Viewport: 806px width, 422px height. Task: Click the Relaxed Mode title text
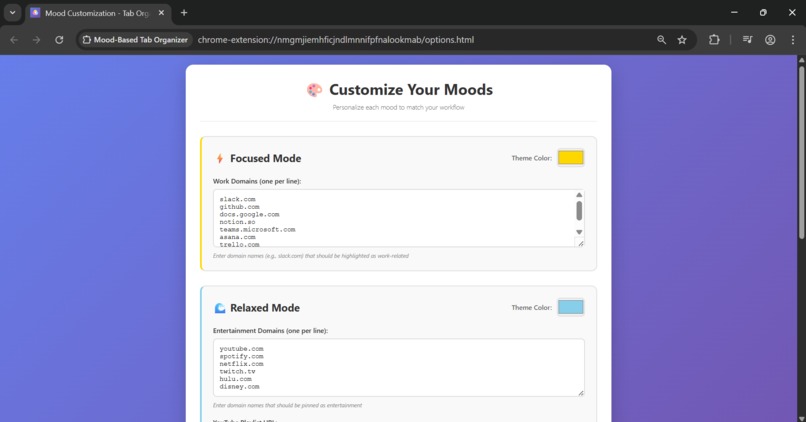tap(265, 308)
